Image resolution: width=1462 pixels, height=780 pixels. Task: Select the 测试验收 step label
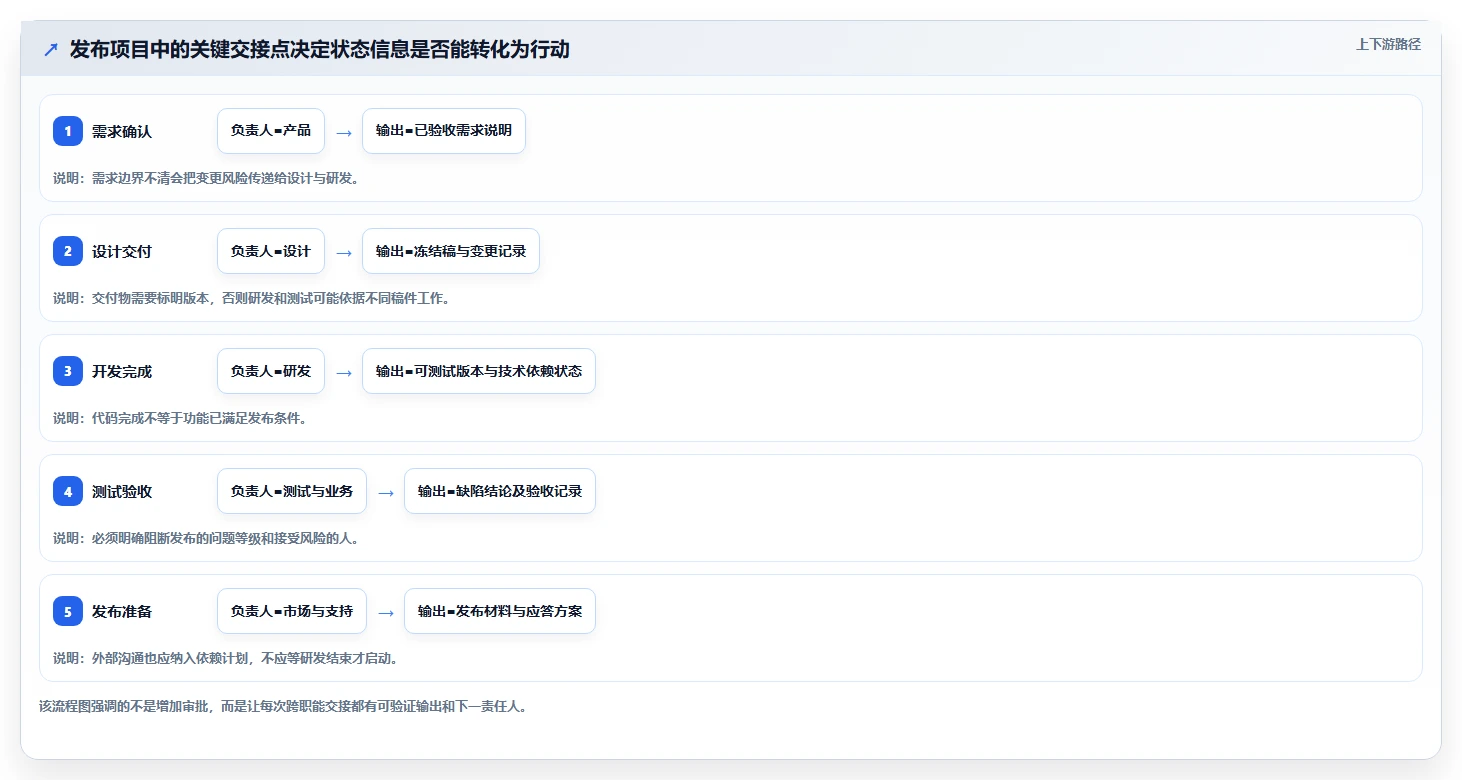[x=122, y=491]
